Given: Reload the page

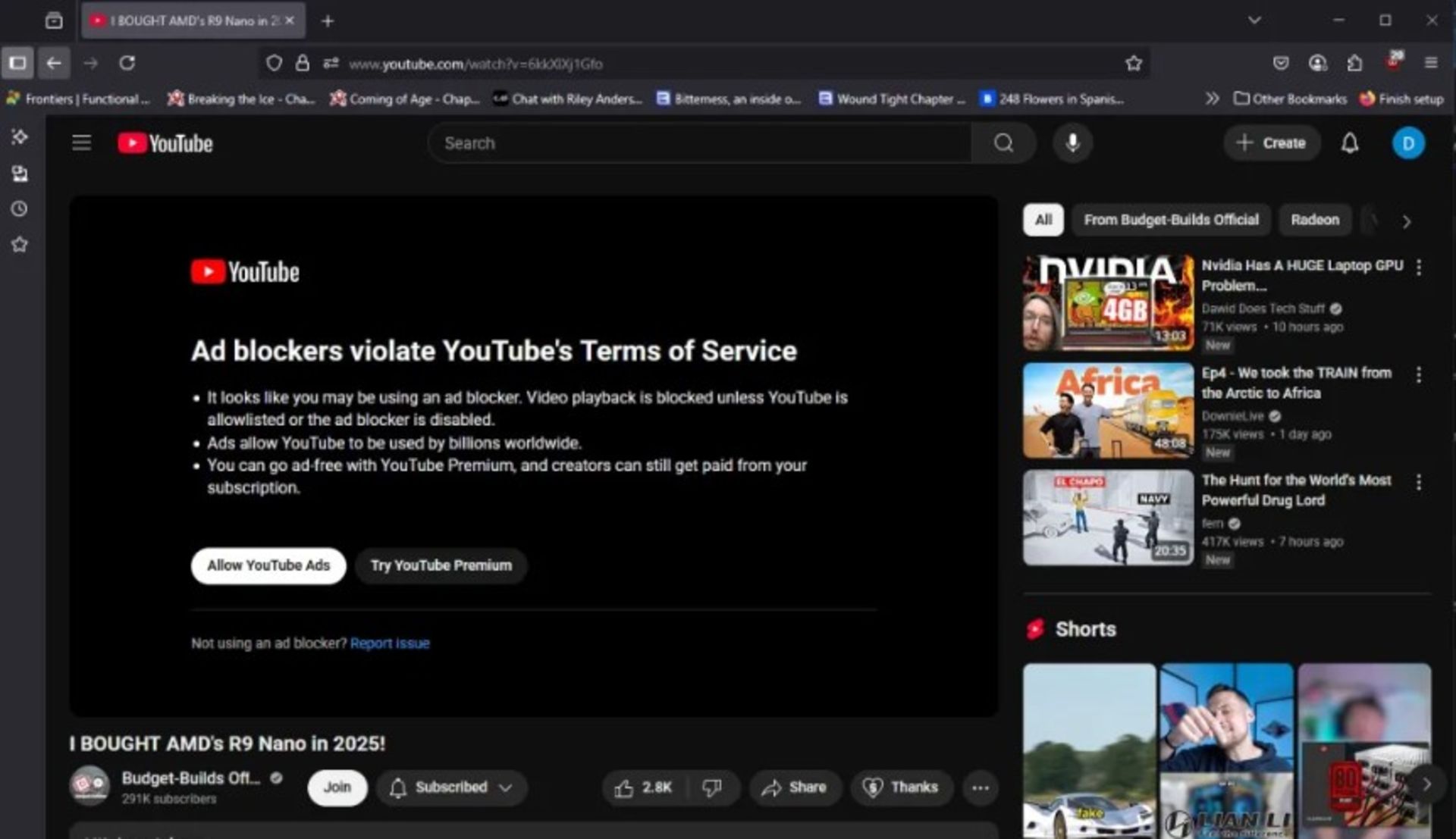Looking at the screenshot, I should click(x=127, y=63).
